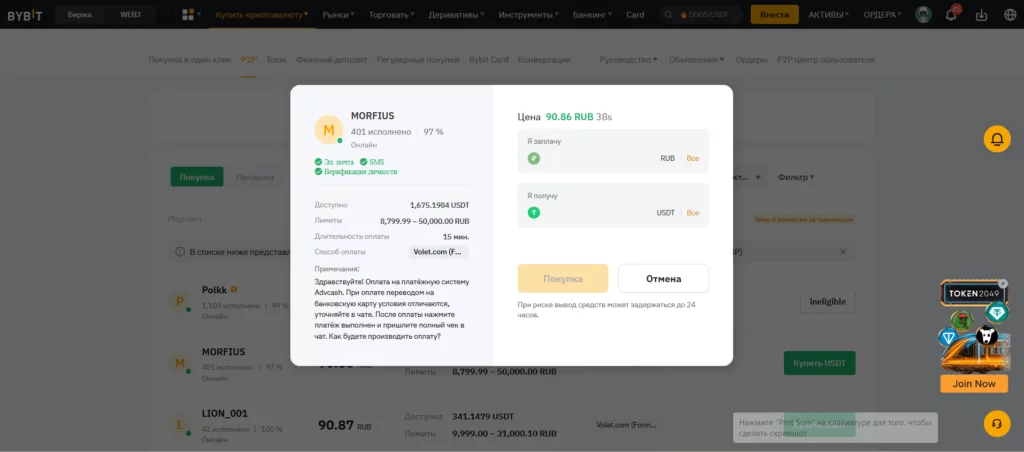1024x452 pixels.
Task: Open the АКТИВЫ dropdown
Action: 829,14
